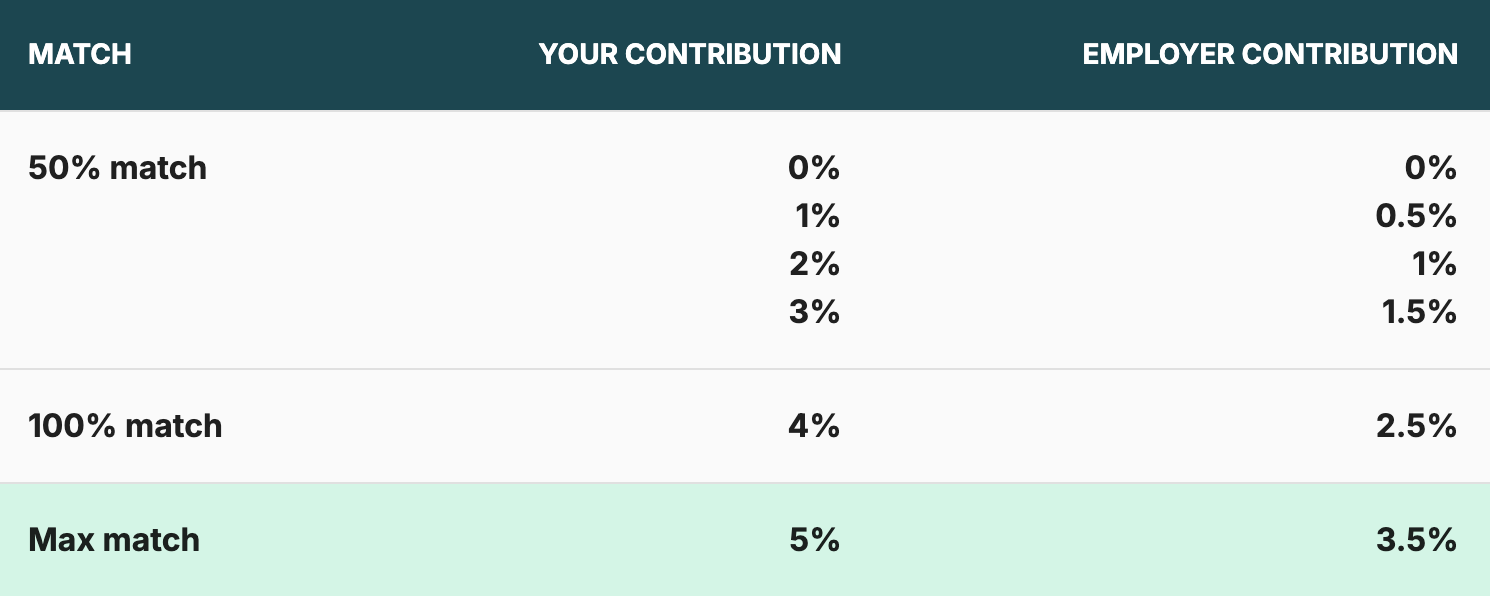Screen dimensions: 1490x596
Task: Click the green highlighted Max match row
Action: pyautogui.click(x=745, y=540)
